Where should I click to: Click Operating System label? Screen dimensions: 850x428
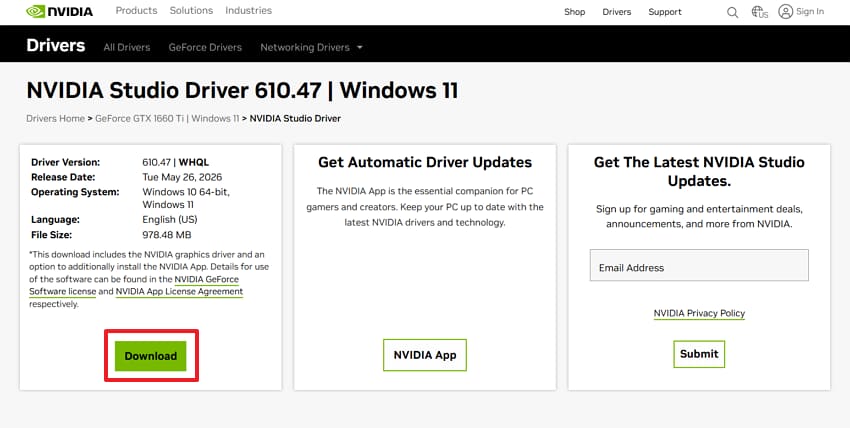[75, 192]
